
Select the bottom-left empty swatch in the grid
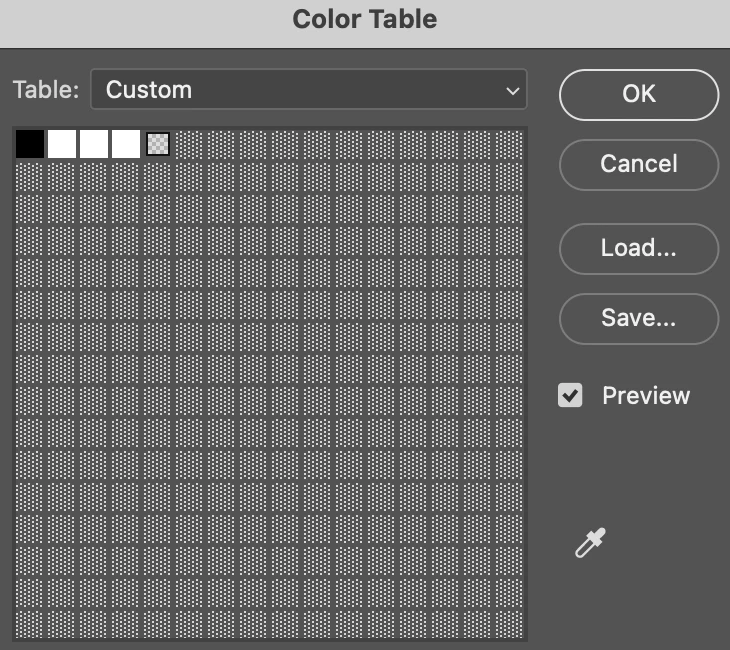[x=30, y=624]
